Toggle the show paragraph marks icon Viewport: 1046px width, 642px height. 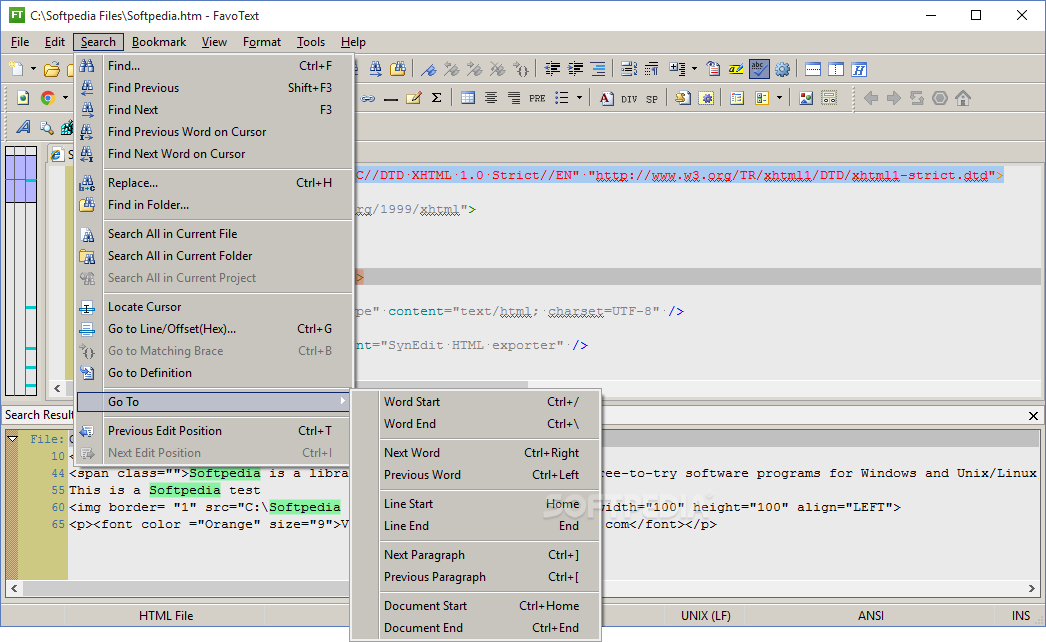(651, 69)
